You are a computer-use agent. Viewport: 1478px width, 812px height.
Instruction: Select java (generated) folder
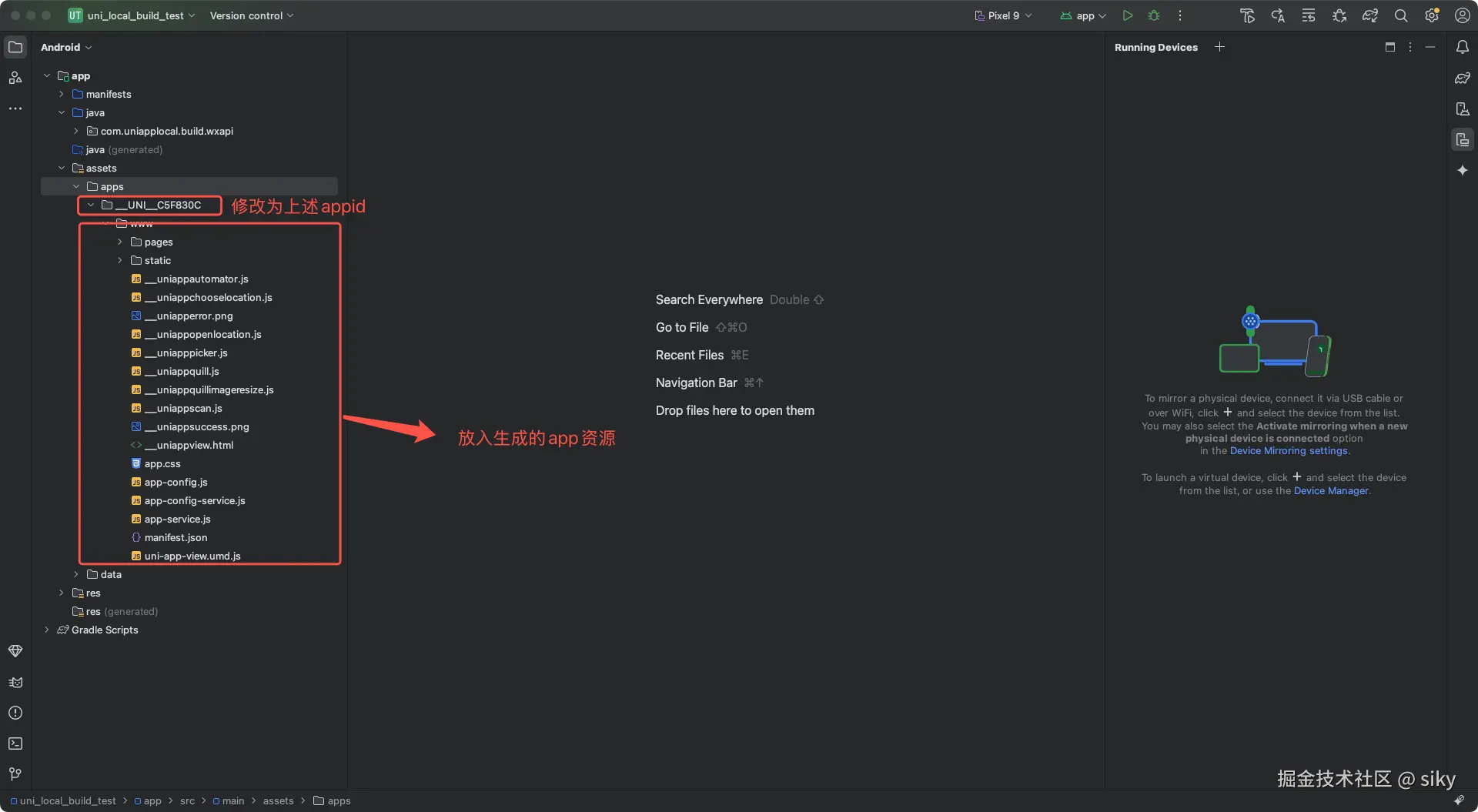(117, 149)
